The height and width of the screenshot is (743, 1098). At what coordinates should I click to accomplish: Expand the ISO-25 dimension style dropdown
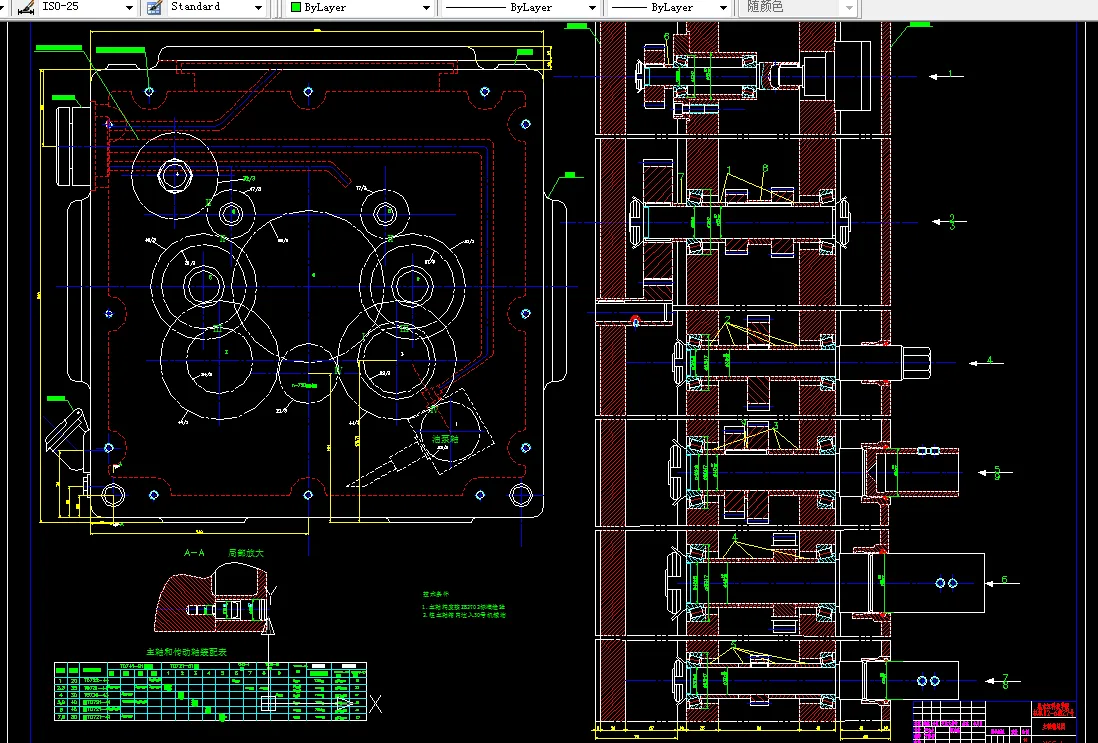pyautogui.click(x=129, y=8)
